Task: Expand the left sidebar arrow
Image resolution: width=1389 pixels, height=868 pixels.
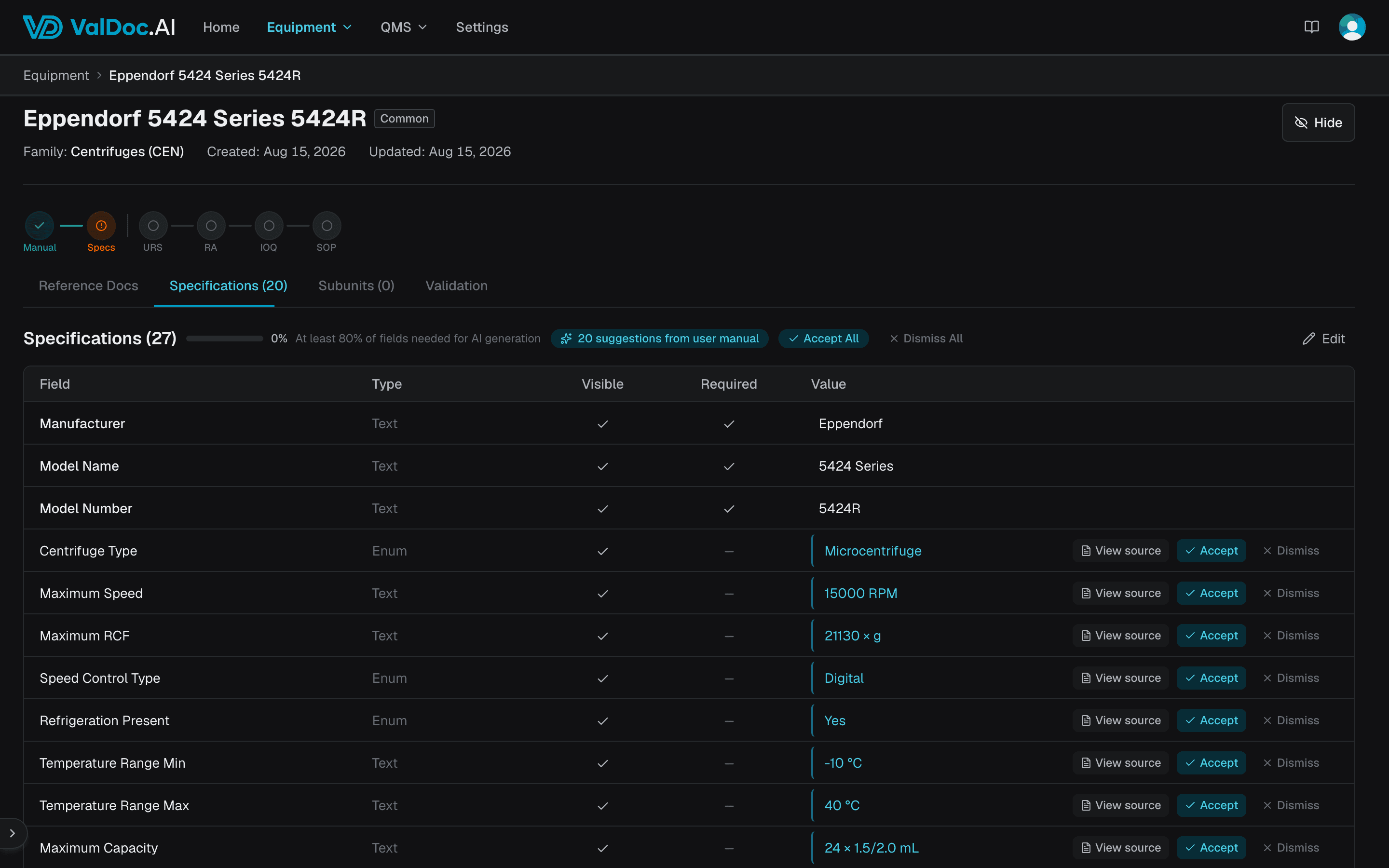Action: tap(12, 833)
